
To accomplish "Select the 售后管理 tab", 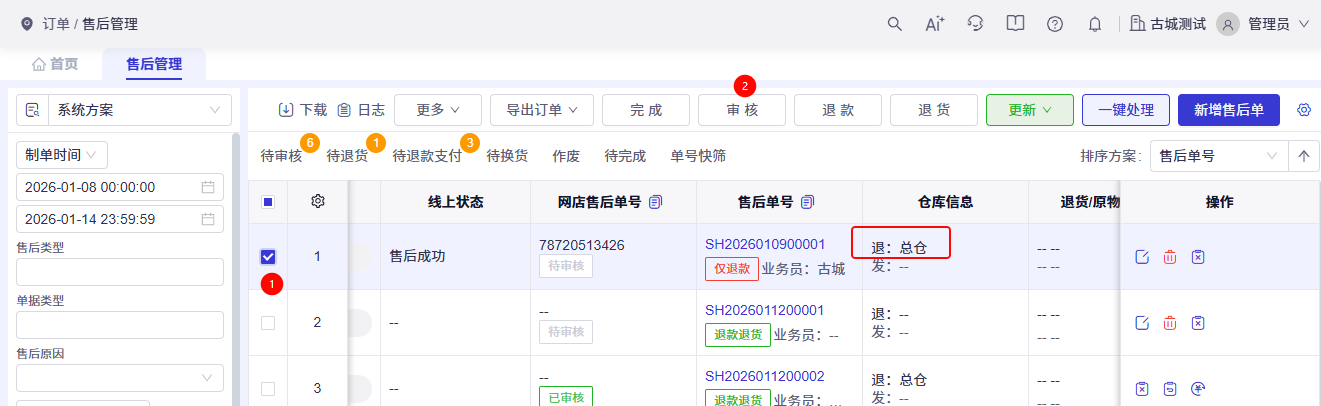I will pos(154,64).
